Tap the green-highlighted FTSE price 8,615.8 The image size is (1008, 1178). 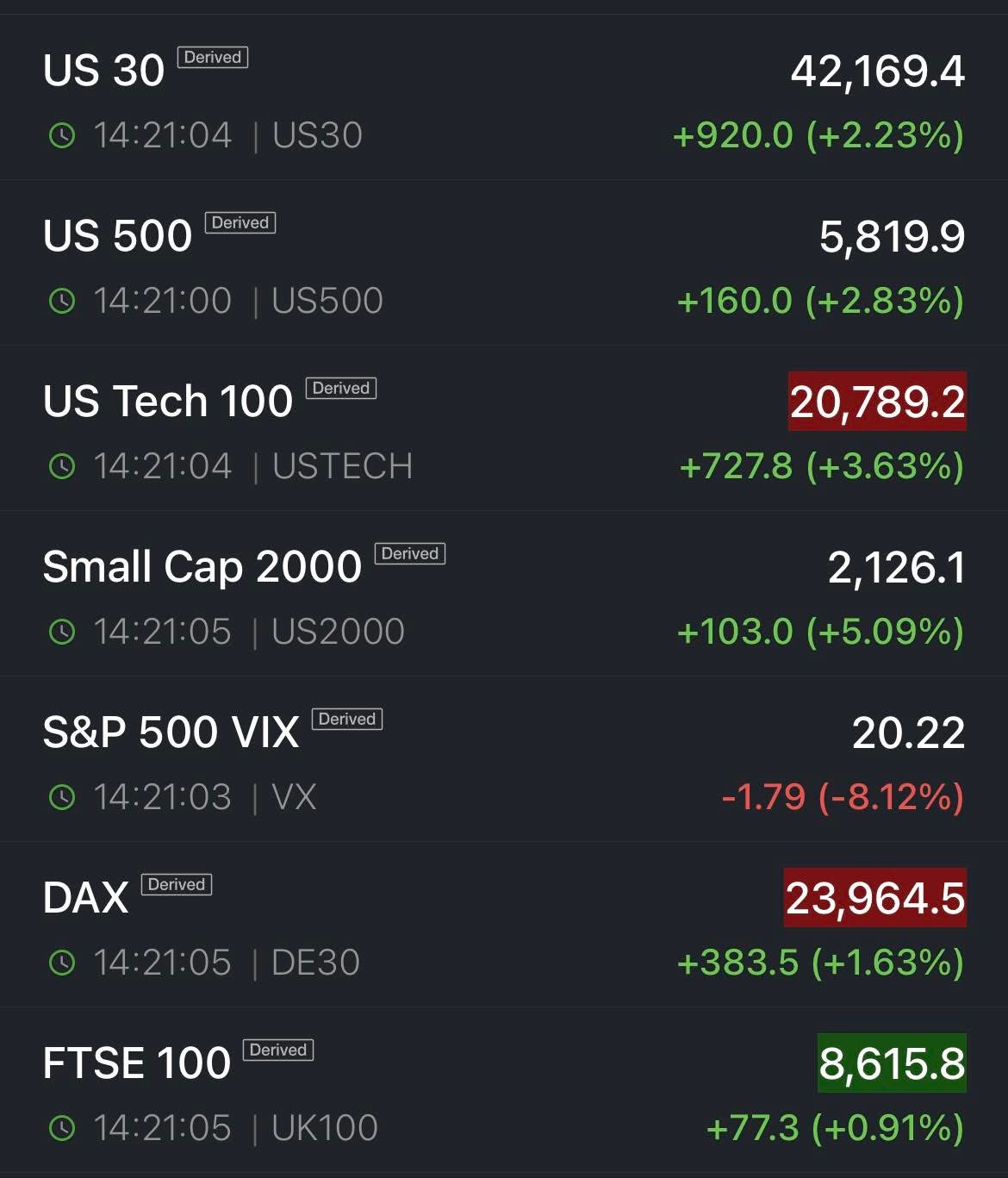point(892,1063)
